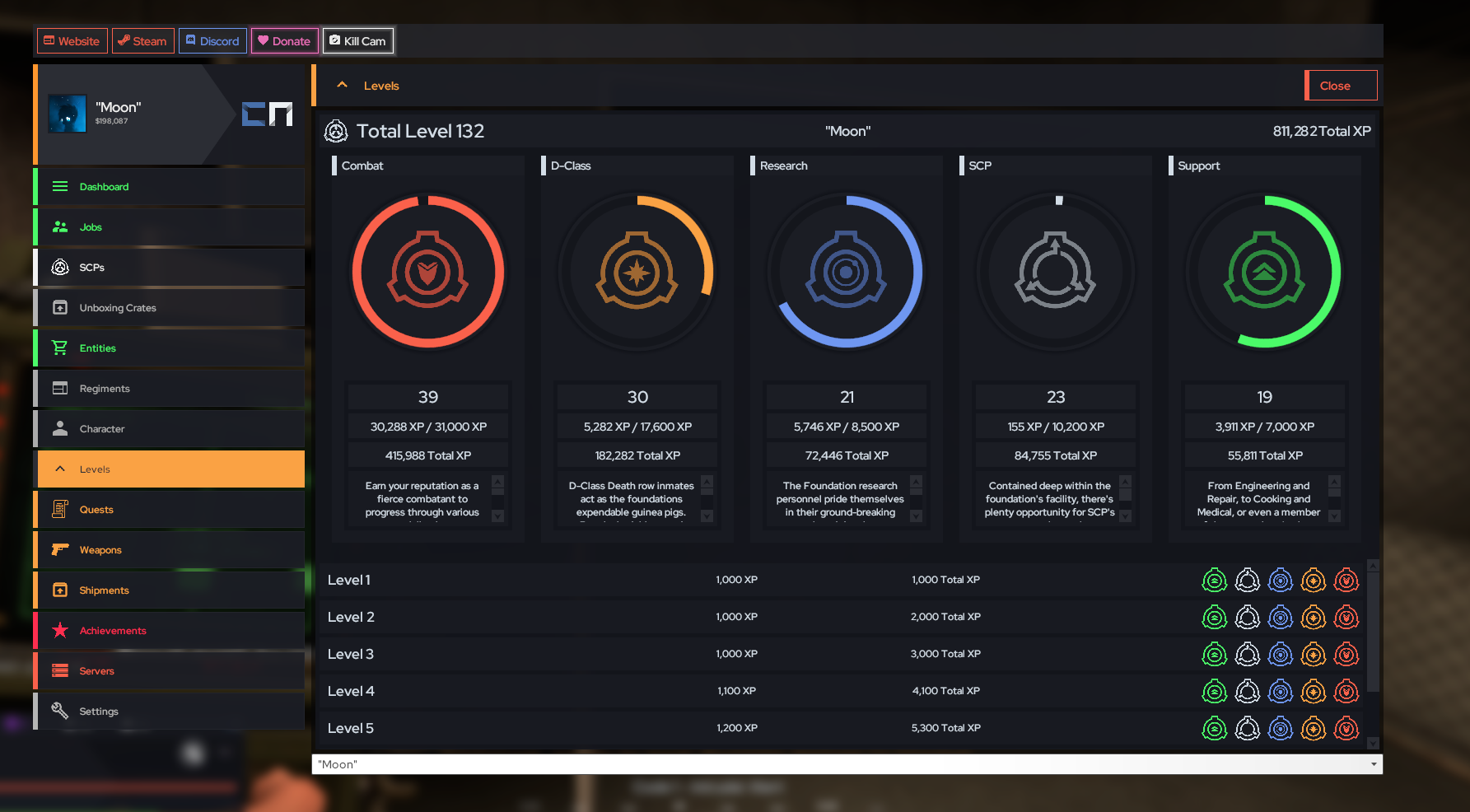Open the Entities menu item
The image size is (1470, 812).
(x=169, y=348)
